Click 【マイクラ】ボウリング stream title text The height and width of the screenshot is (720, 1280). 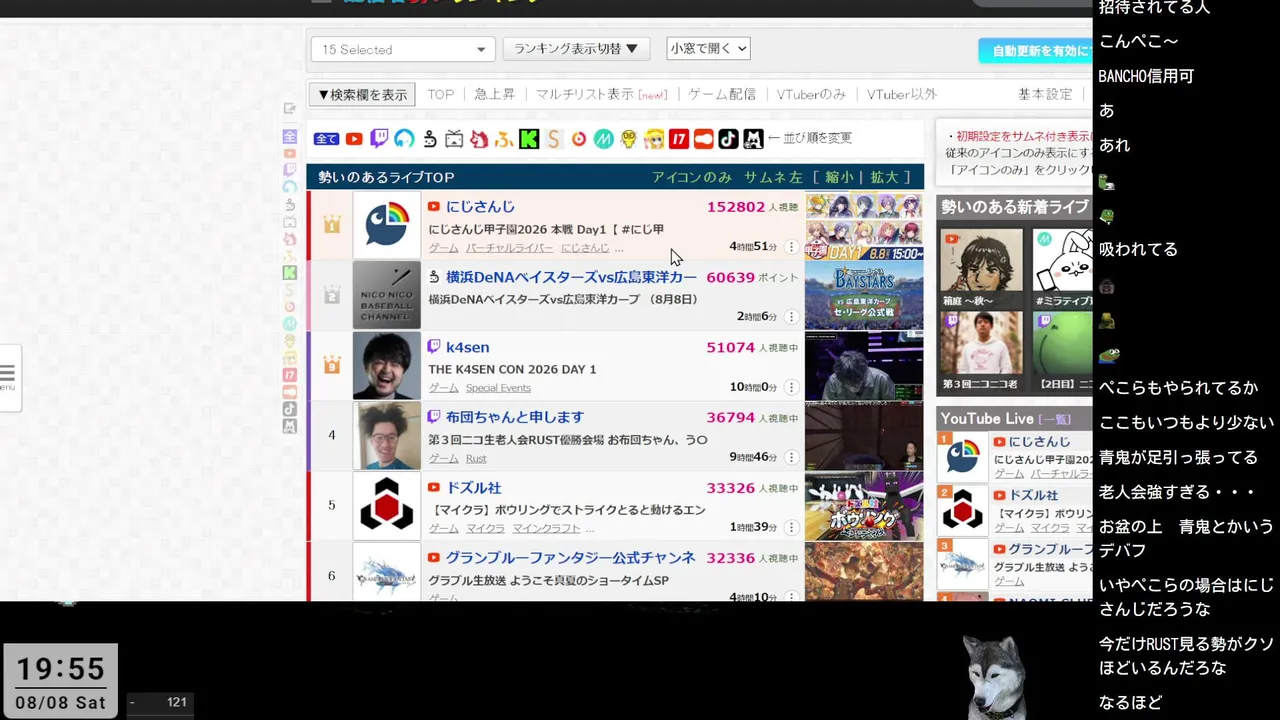(x=567, y=510)
